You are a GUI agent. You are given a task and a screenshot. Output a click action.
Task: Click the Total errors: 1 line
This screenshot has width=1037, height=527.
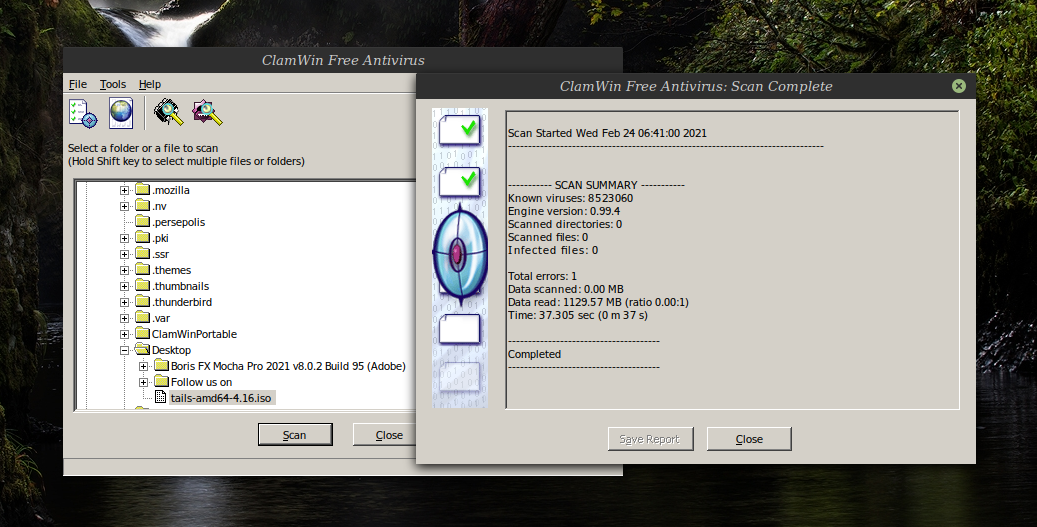[x=542, y=276]
